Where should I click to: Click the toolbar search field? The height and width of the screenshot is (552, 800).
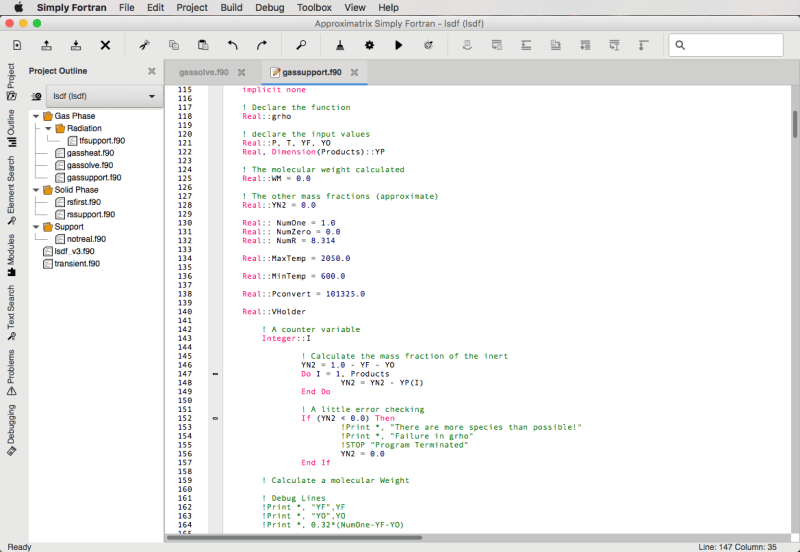[x=726, y=45]
